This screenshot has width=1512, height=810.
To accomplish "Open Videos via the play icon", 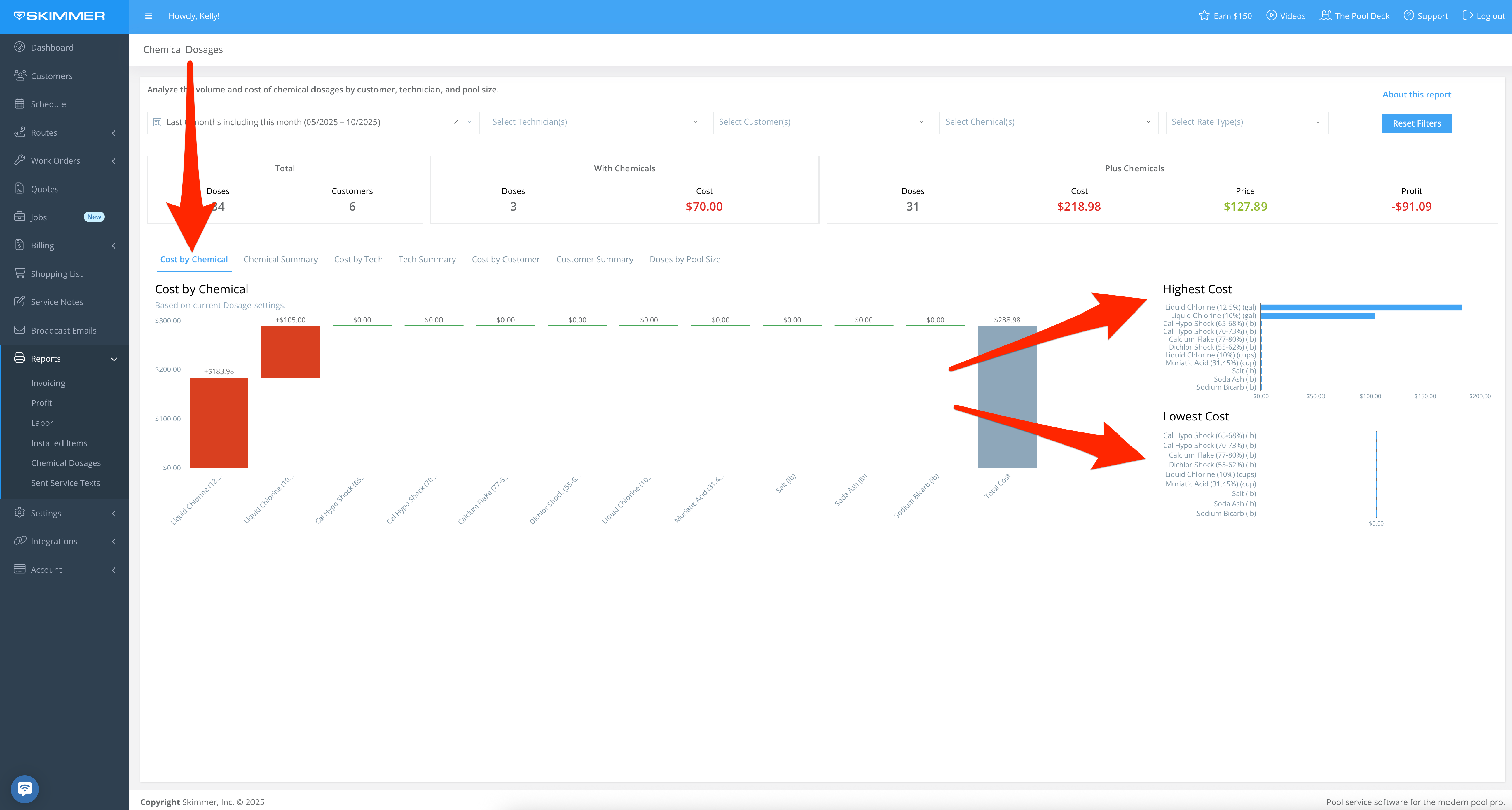I will (x=1272, y=16).
